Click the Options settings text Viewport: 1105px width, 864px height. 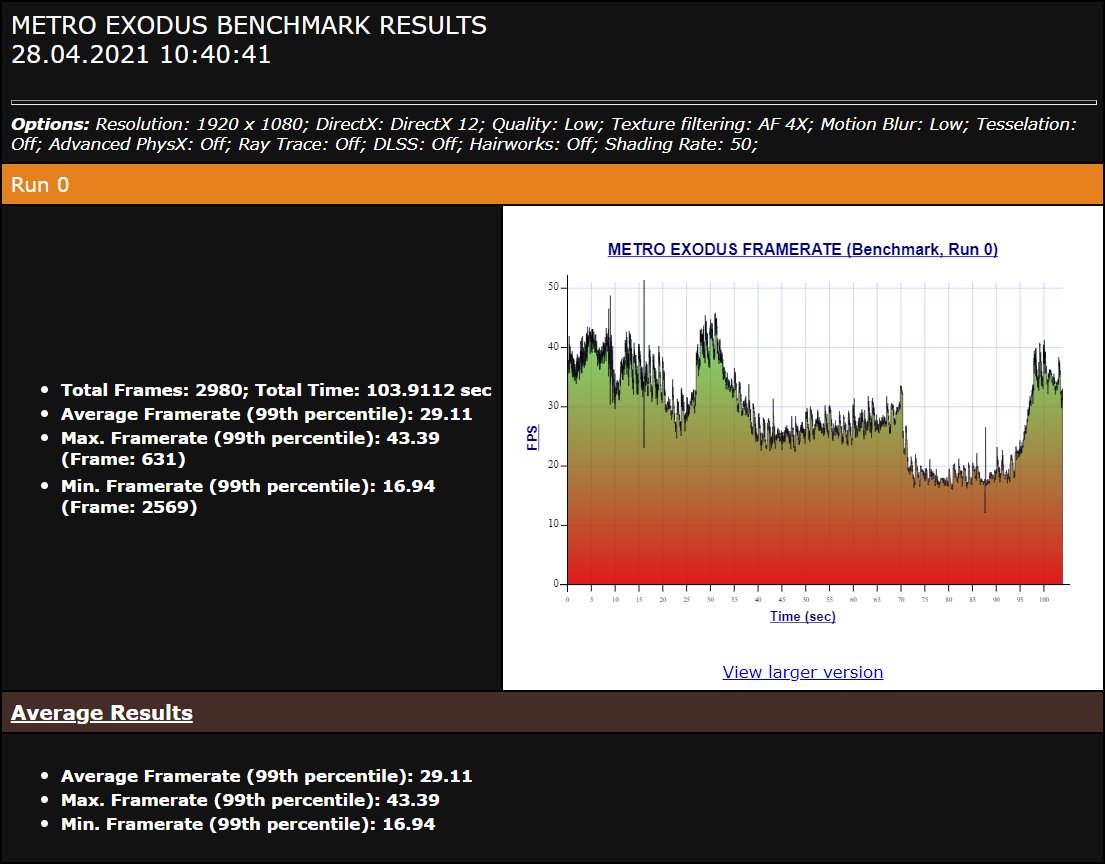[x=544, y=134]
